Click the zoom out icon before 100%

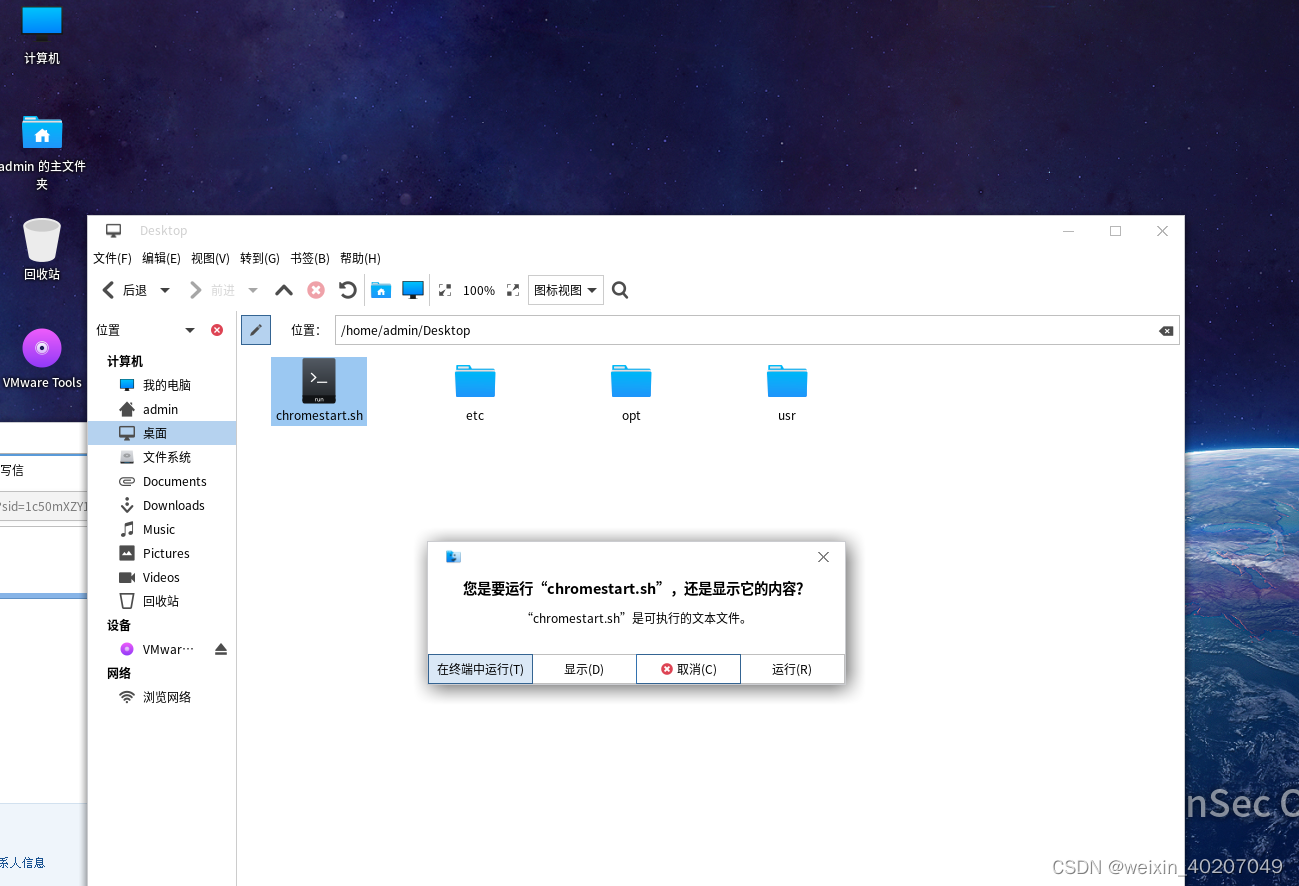(445, 290)
